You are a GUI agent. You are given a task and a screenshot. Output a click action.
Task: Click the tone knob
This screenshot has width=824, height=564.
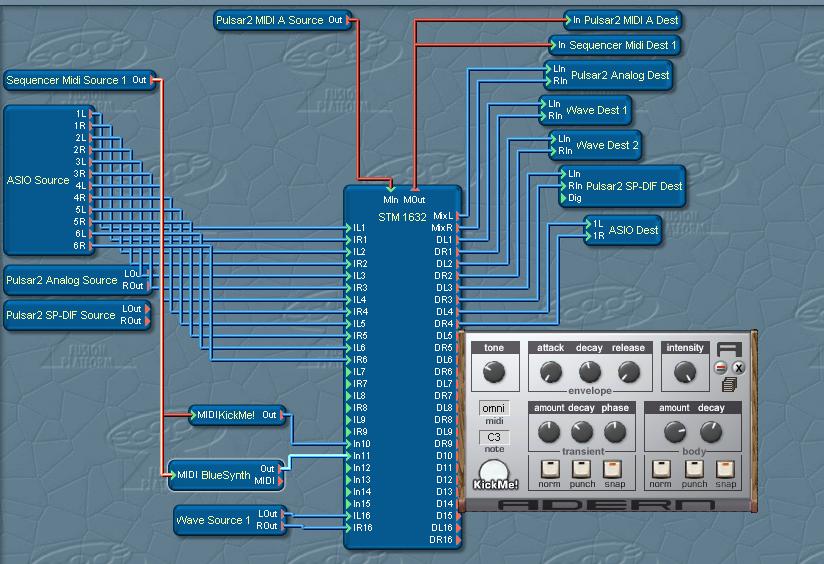[x=494, y=372]
